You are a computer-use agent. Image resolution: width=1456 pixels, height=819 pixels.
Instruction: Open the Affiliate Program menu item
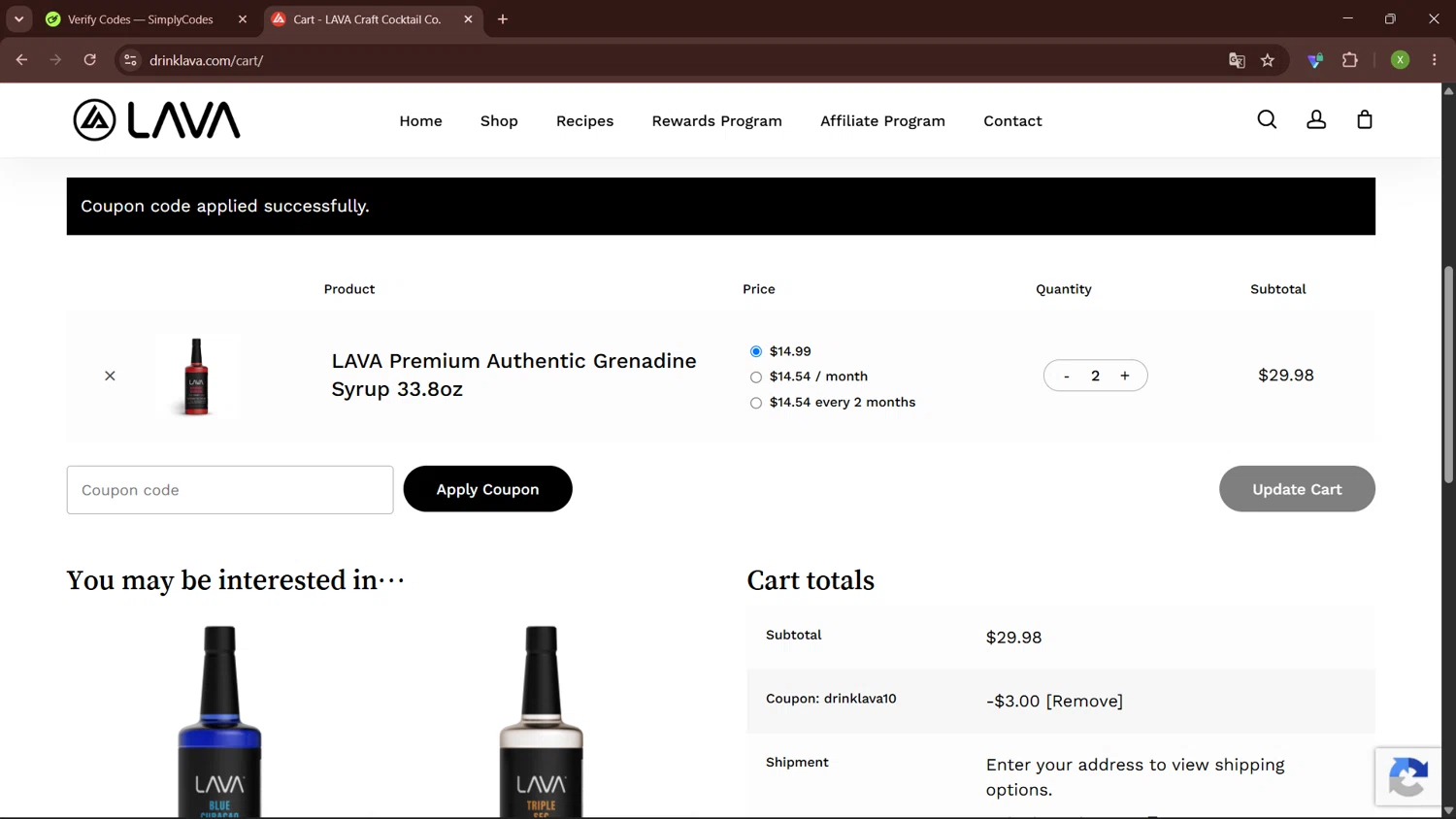pyautogui.click(x=882, y=121)
